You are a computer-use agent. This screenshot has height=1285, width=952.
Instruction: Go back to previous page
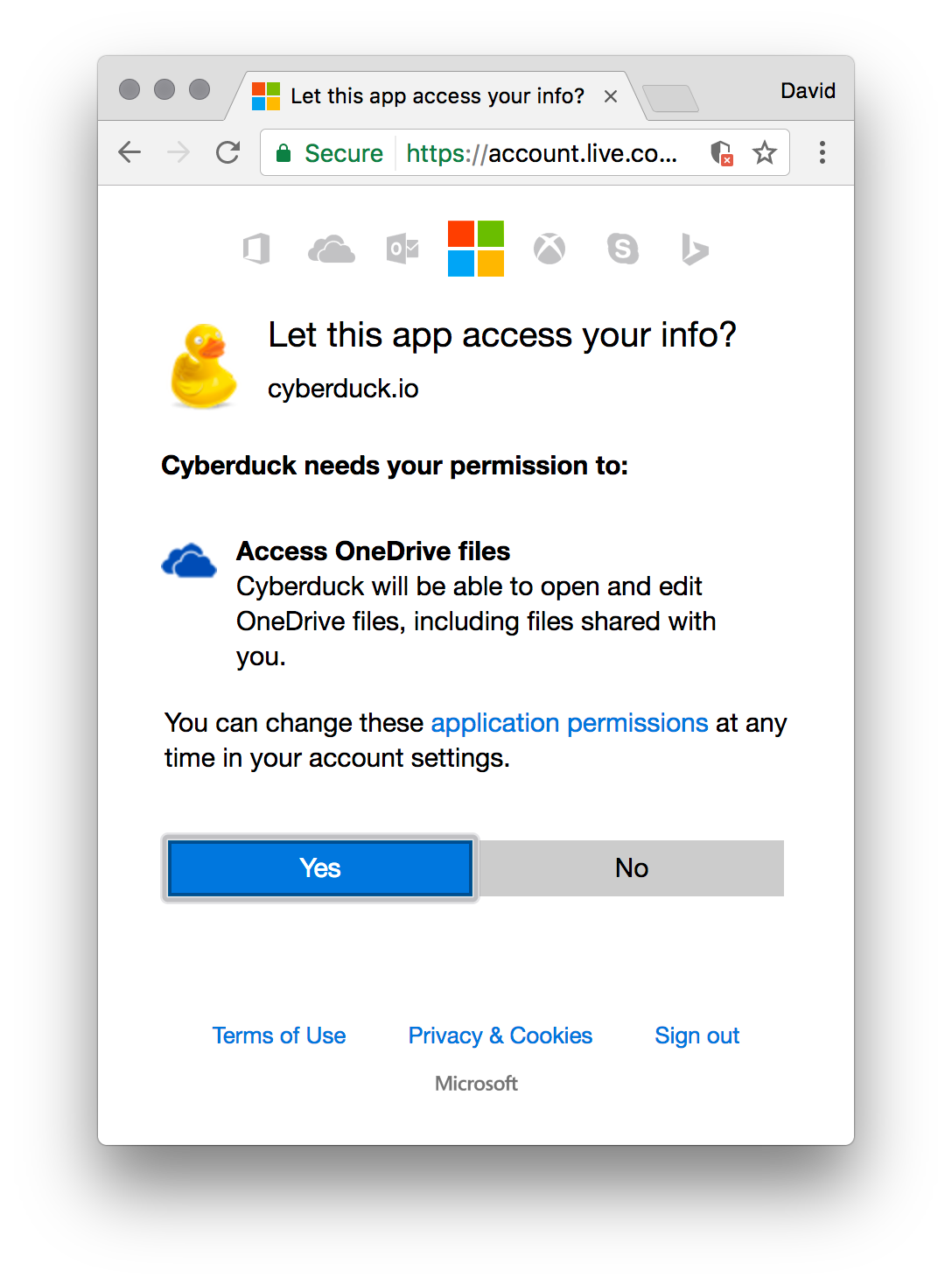click(x=129, y=153)
